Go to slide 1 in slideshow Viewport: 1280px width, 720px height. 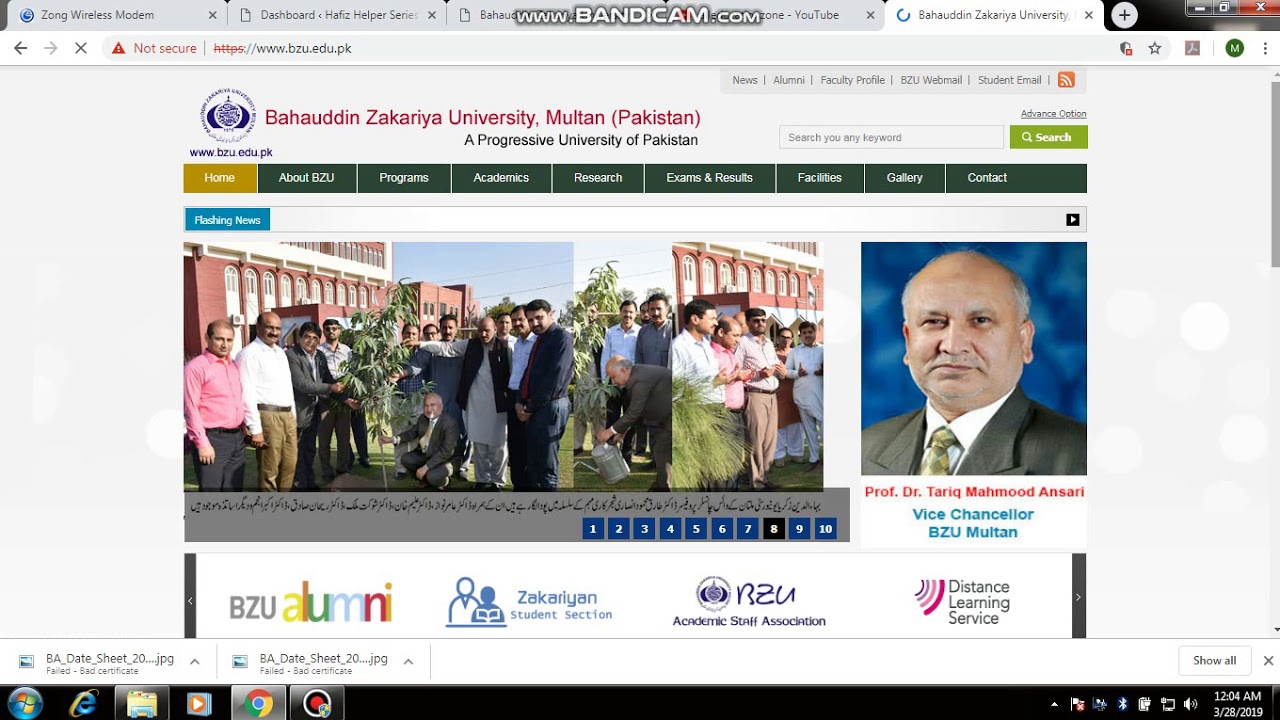click(x=593, y=529)
